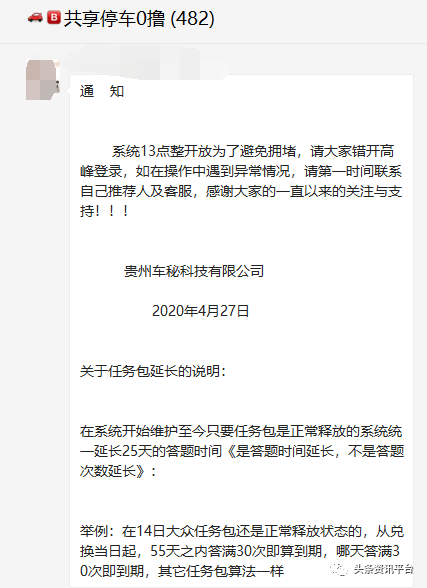Click the 头条资讯平台 watermark text
This screenshot has width=427, height=588.
point(383,569)
